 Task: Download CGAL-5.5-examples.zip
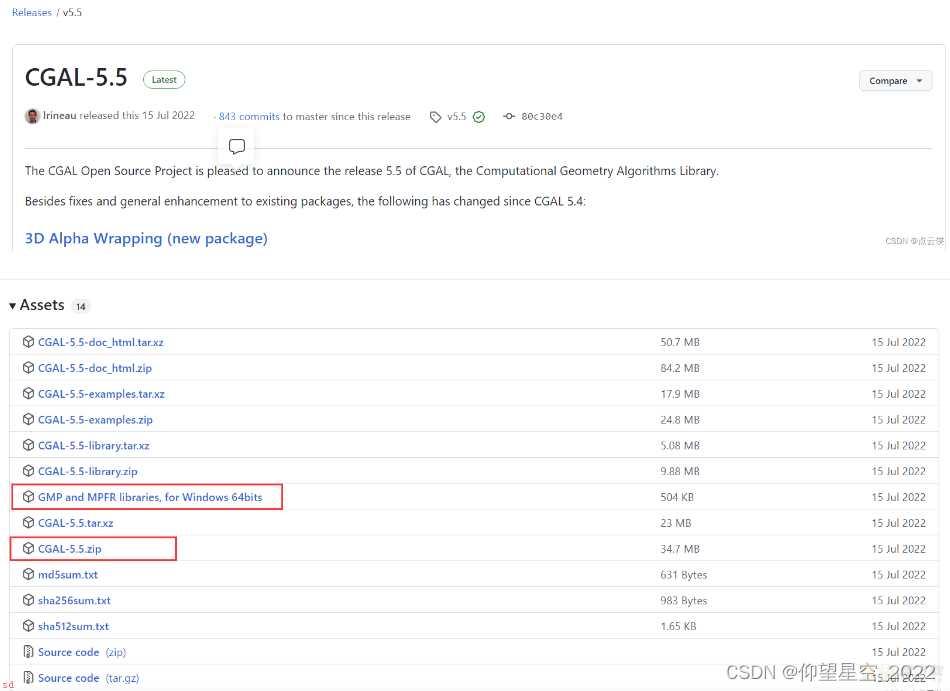click(95, 420)
